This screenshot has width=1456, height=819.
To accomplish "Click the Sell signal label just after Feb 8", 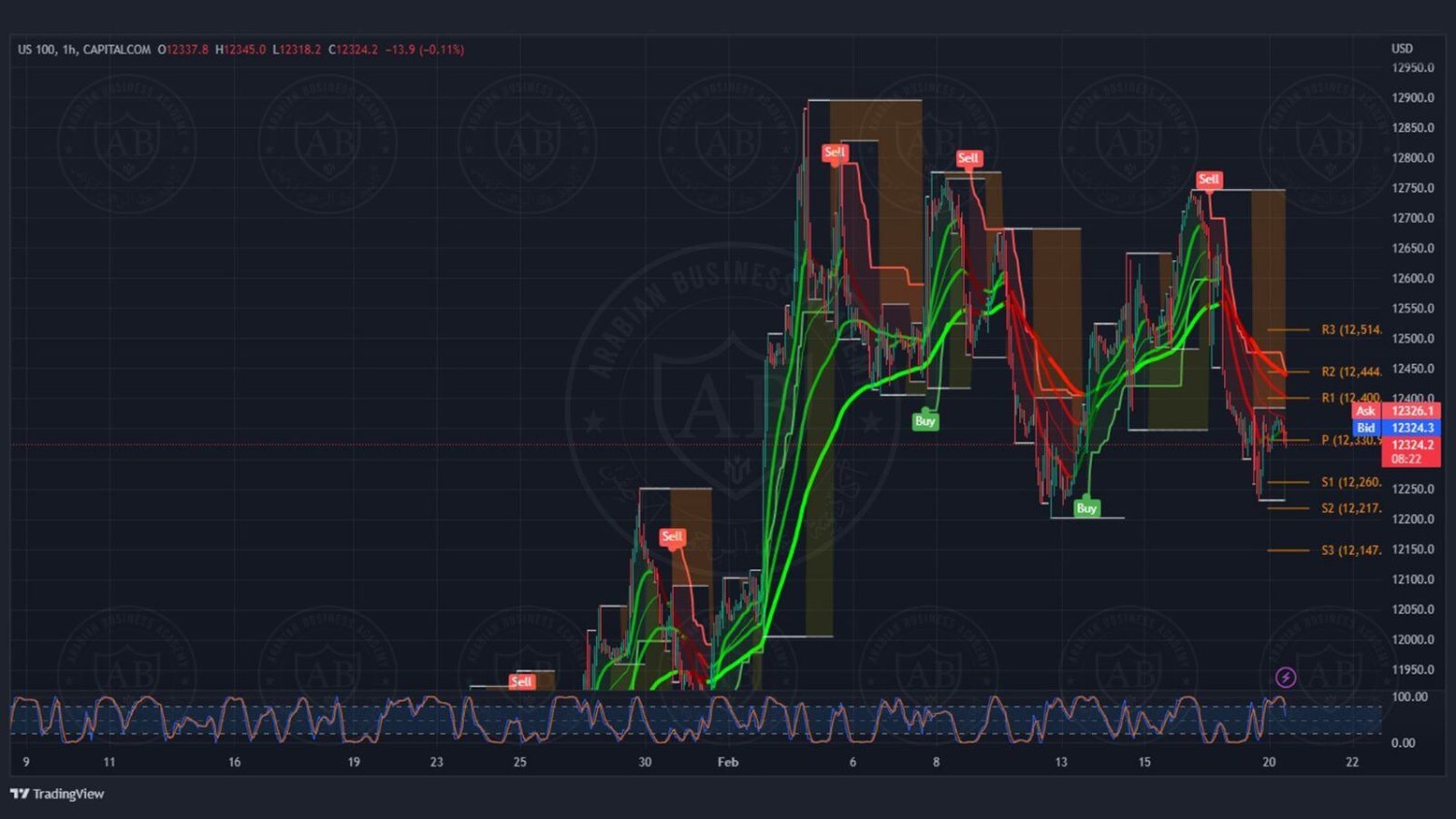I will (969, 158).
